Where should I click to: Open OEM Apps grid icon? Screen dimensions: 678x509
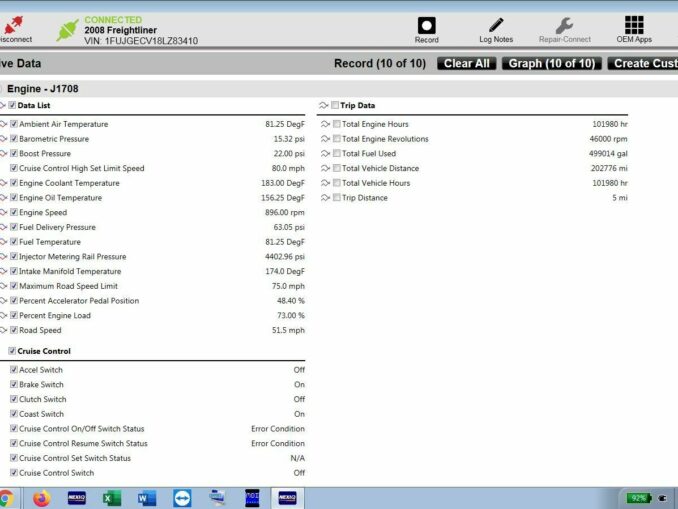pyautogui.click(x=634, y=25)
